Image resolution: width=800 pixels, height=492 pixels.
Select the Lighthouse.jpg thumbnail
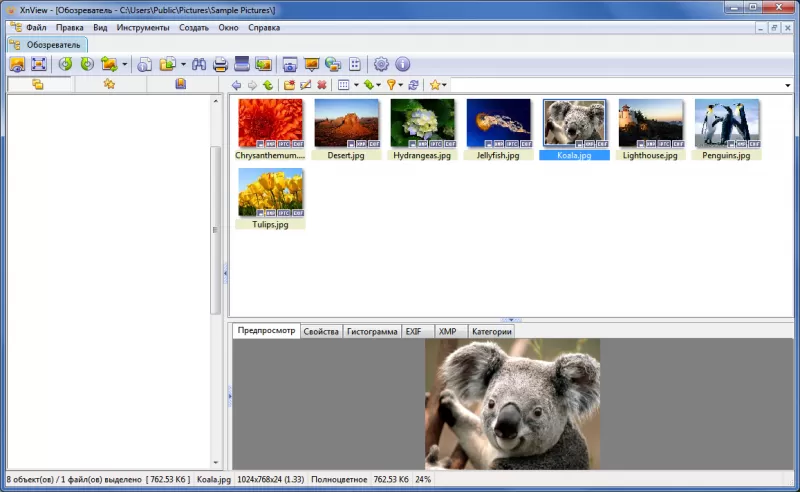[651, 124]
